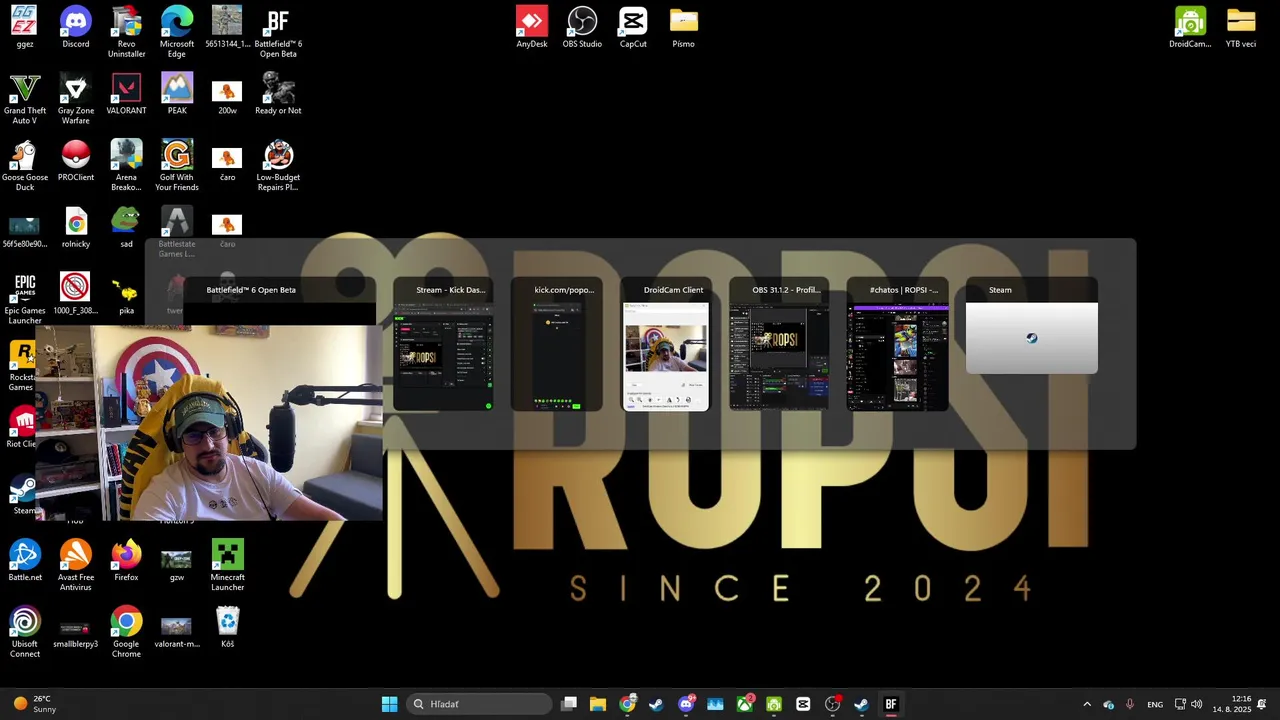Select the rolnicky Chrome shortcut
This screenshot has width=1280, height=720.
(x=75, y=228)
